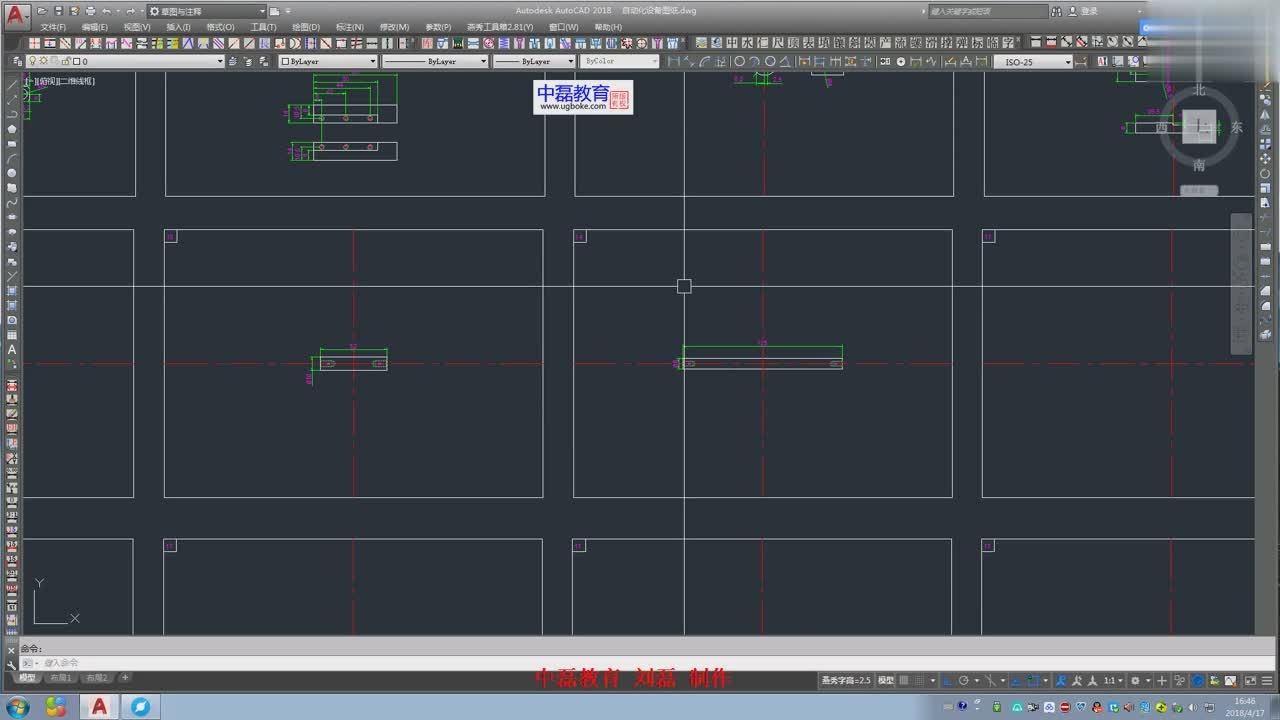Click the binoculars search icon

(x=1056, y=11)
